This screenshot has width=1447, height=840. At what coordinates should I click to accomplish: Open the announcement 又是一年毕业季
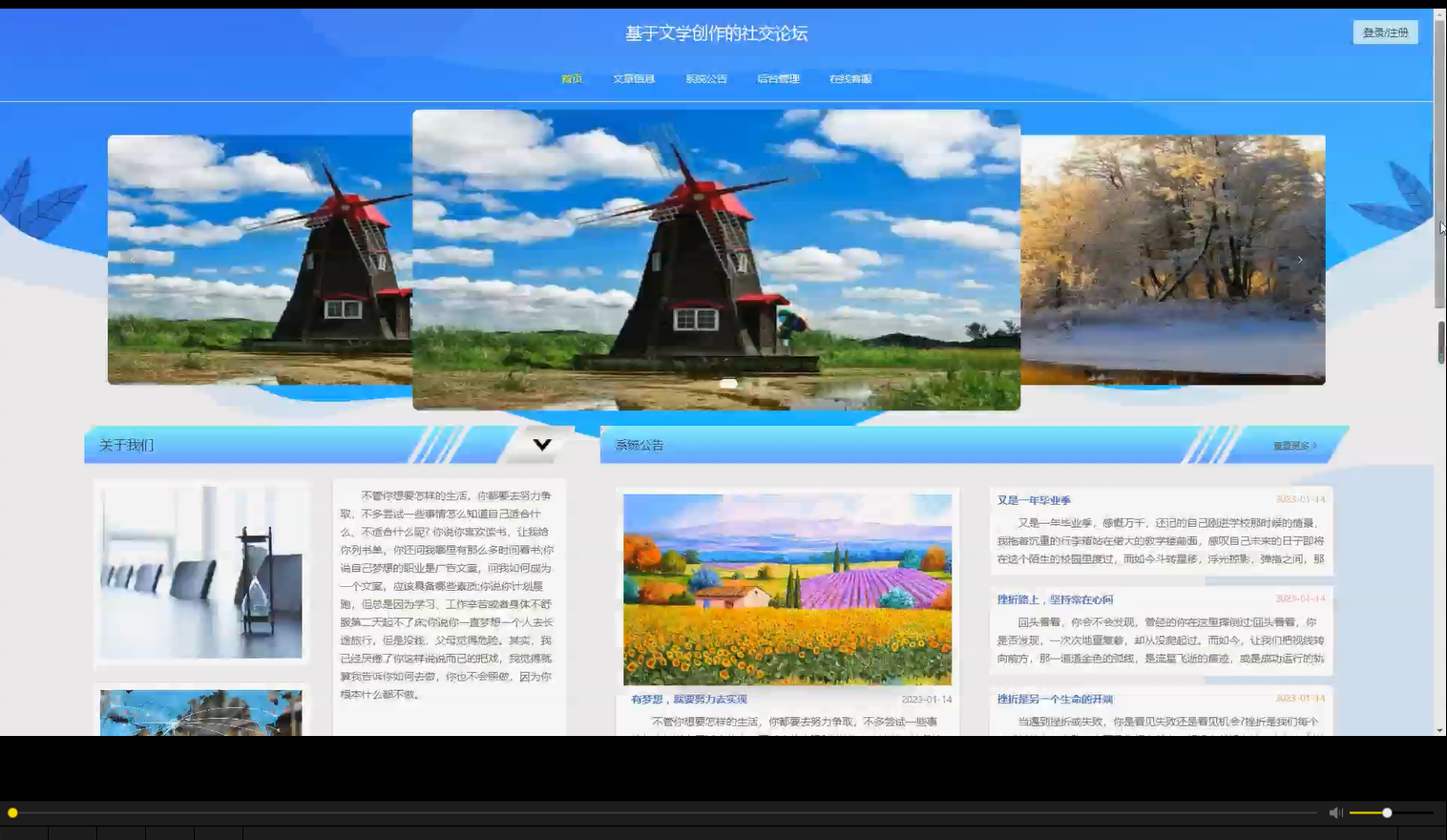[x=1035, y=498]
